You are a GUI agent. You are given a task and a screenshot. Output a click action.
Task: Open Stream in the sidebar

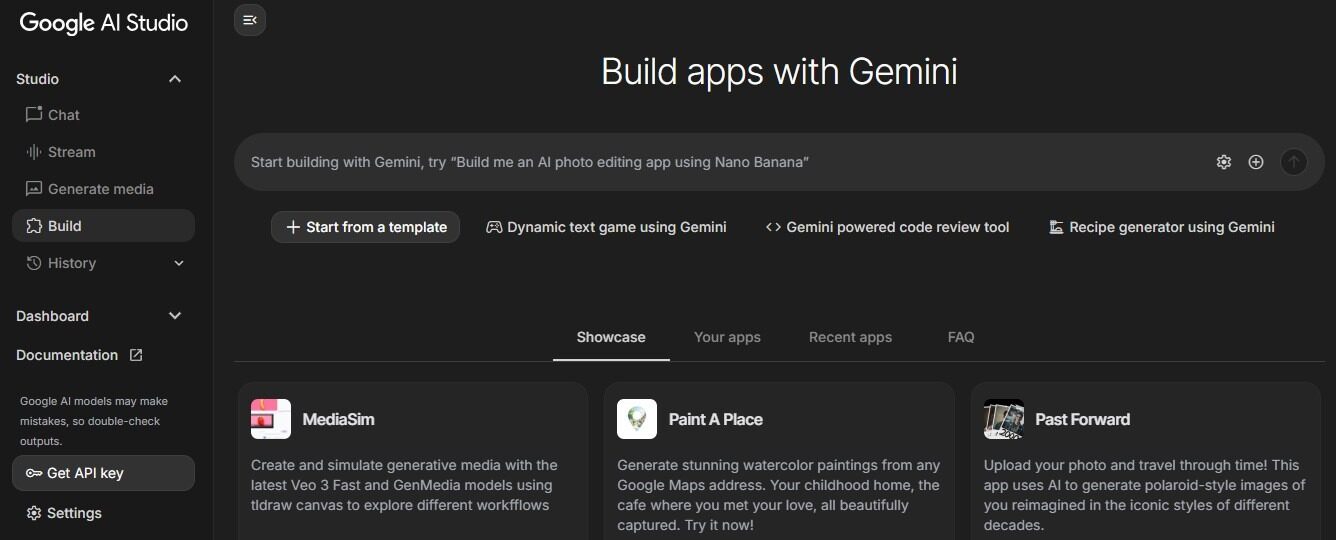click(71, 152)
